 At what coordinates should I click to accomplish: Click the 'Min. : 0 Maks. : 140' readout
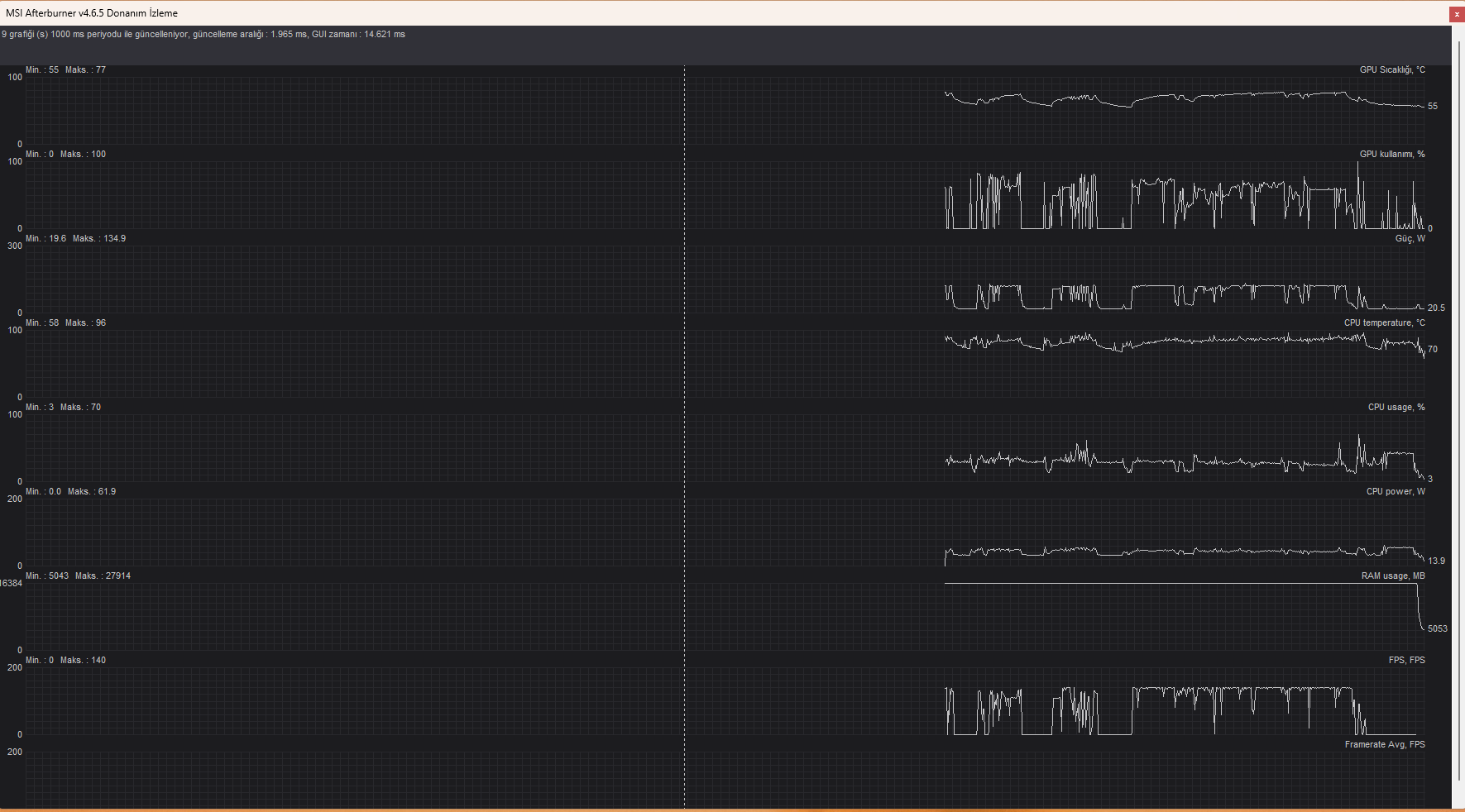pos(65,661)
